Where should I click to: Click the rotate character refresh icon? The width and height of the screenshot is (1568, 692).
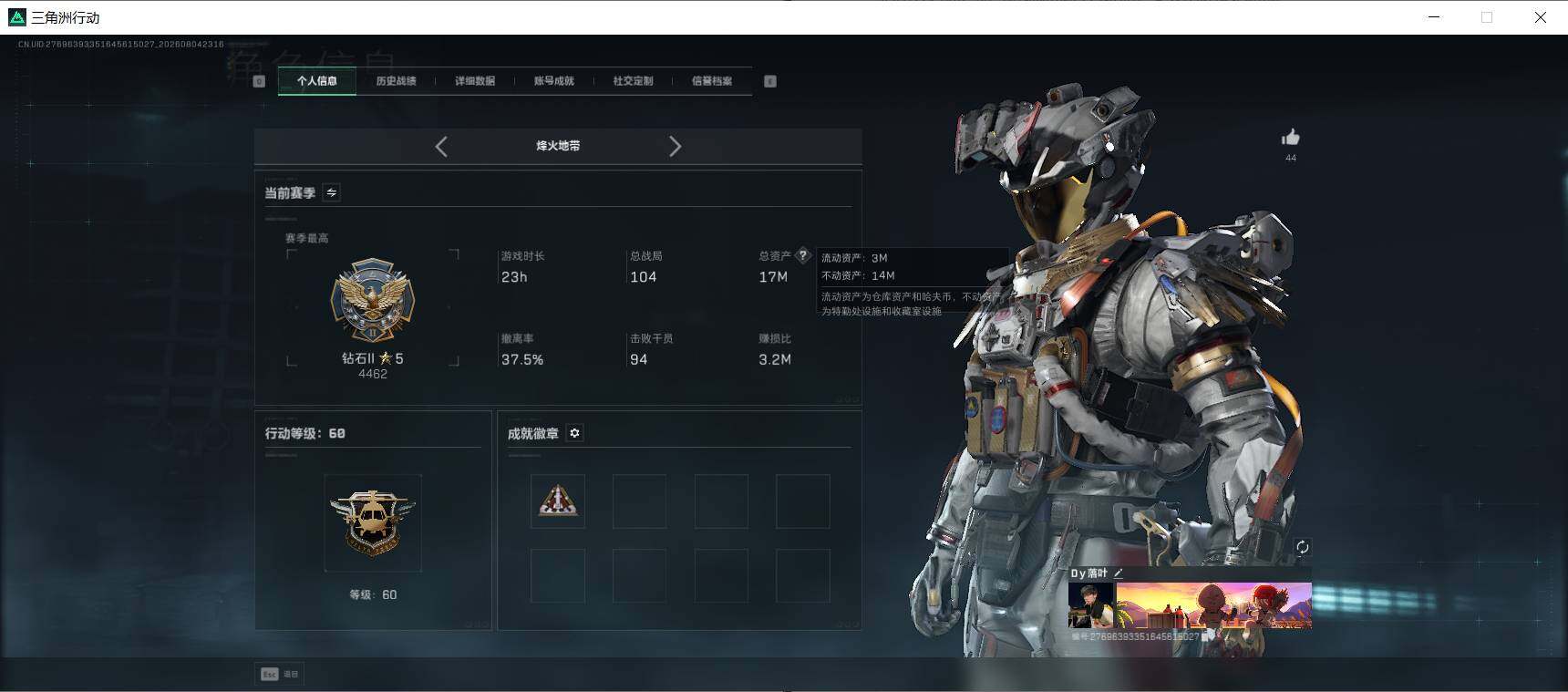click(x=1302, y=547)
